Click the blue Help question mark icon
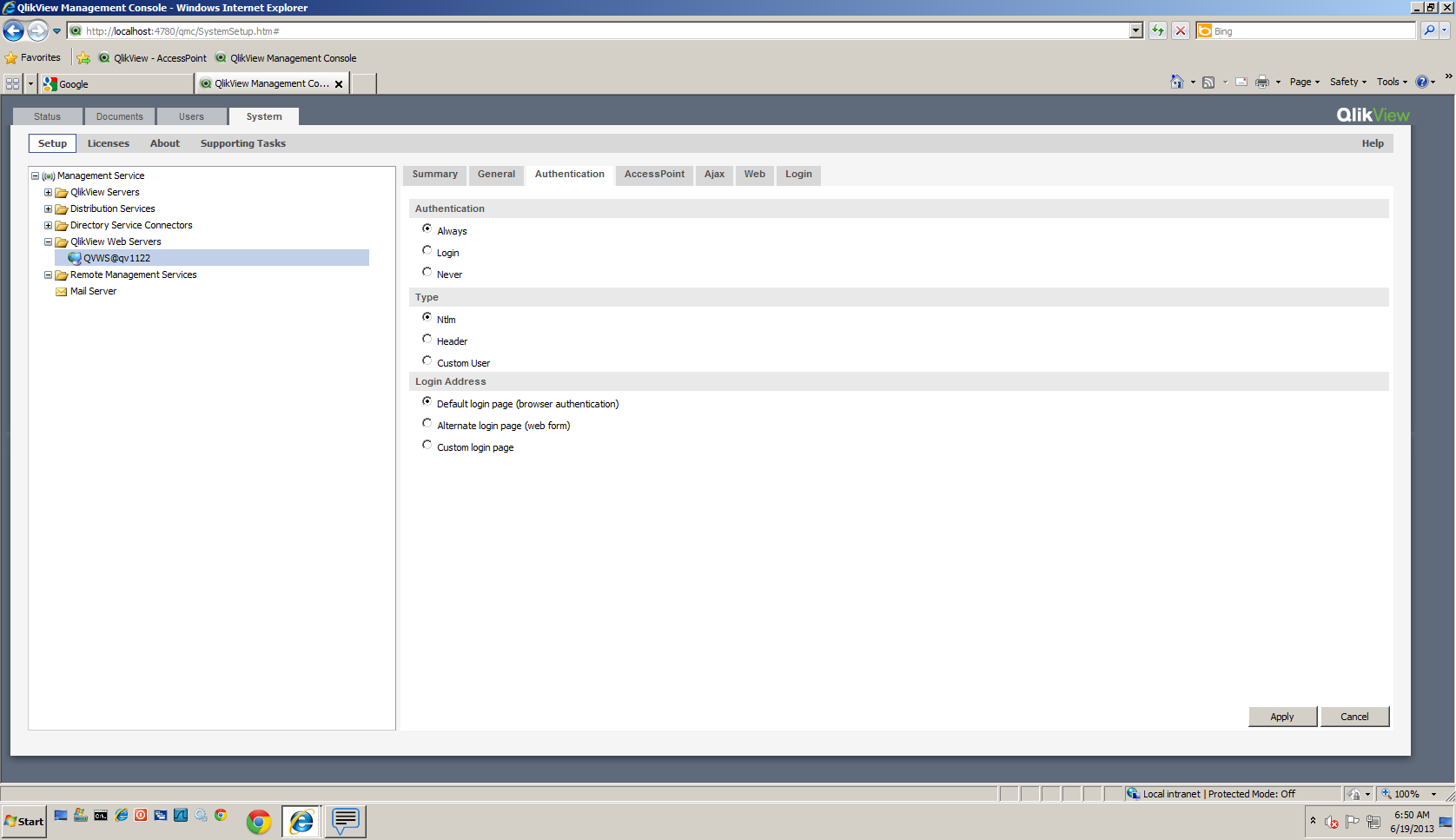Viewport: 1456px width, 840px height. 1422,82
